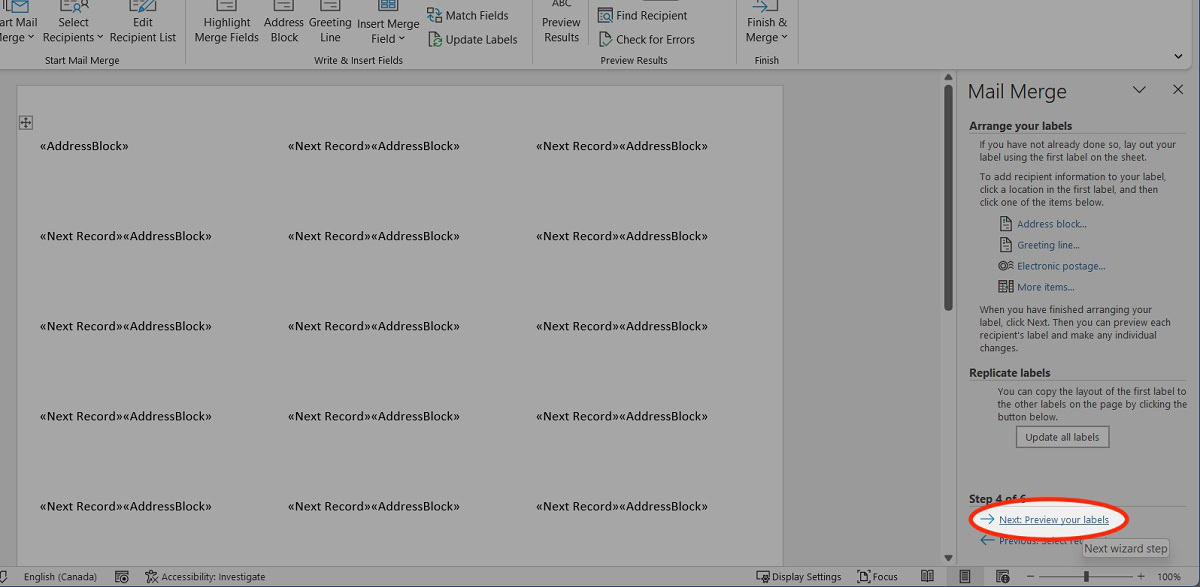This screenshot has height=587, width=1200.
Task: Click Find Recipient in ribbon
Action: click(645, 16)
